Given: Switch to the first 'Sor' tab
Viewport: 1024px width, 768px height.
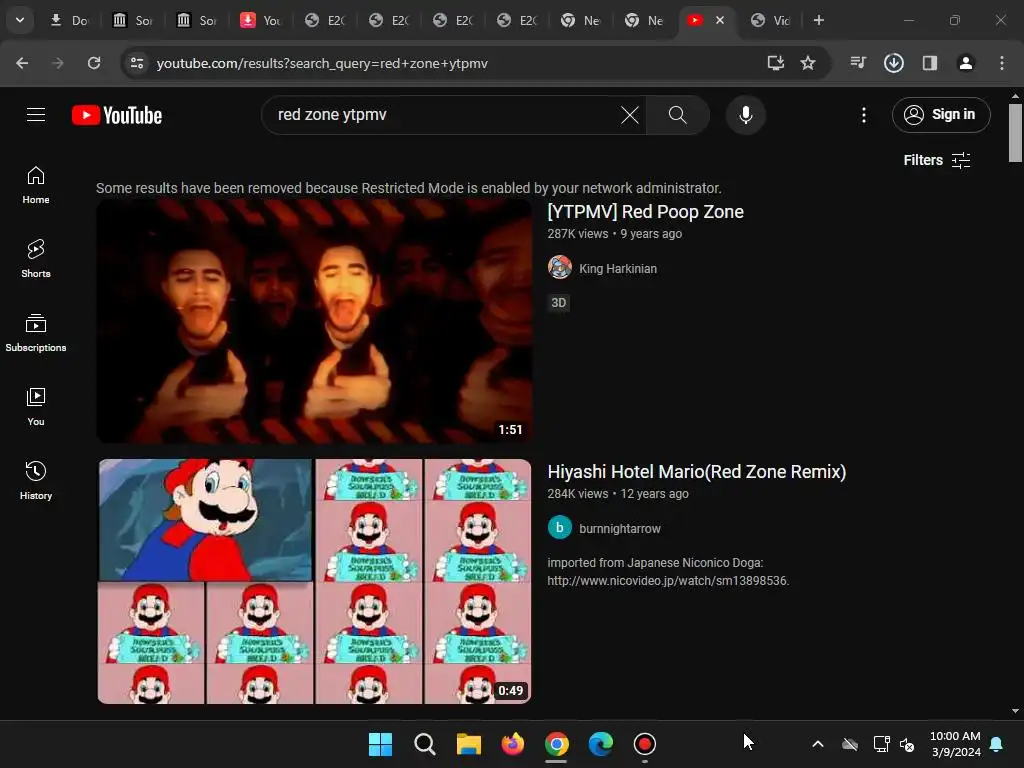Looking at the screenshot, I should click(133, 20).
